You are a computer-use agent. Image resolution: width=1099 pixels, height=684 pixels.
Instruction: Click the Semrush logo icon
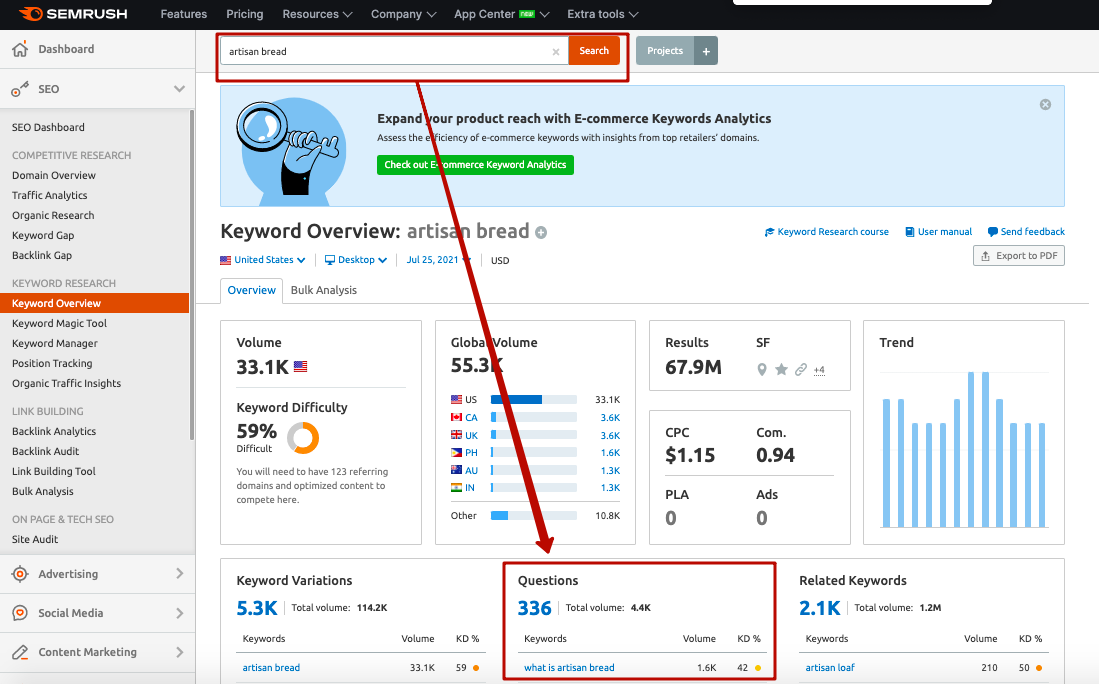click(29, 14)
